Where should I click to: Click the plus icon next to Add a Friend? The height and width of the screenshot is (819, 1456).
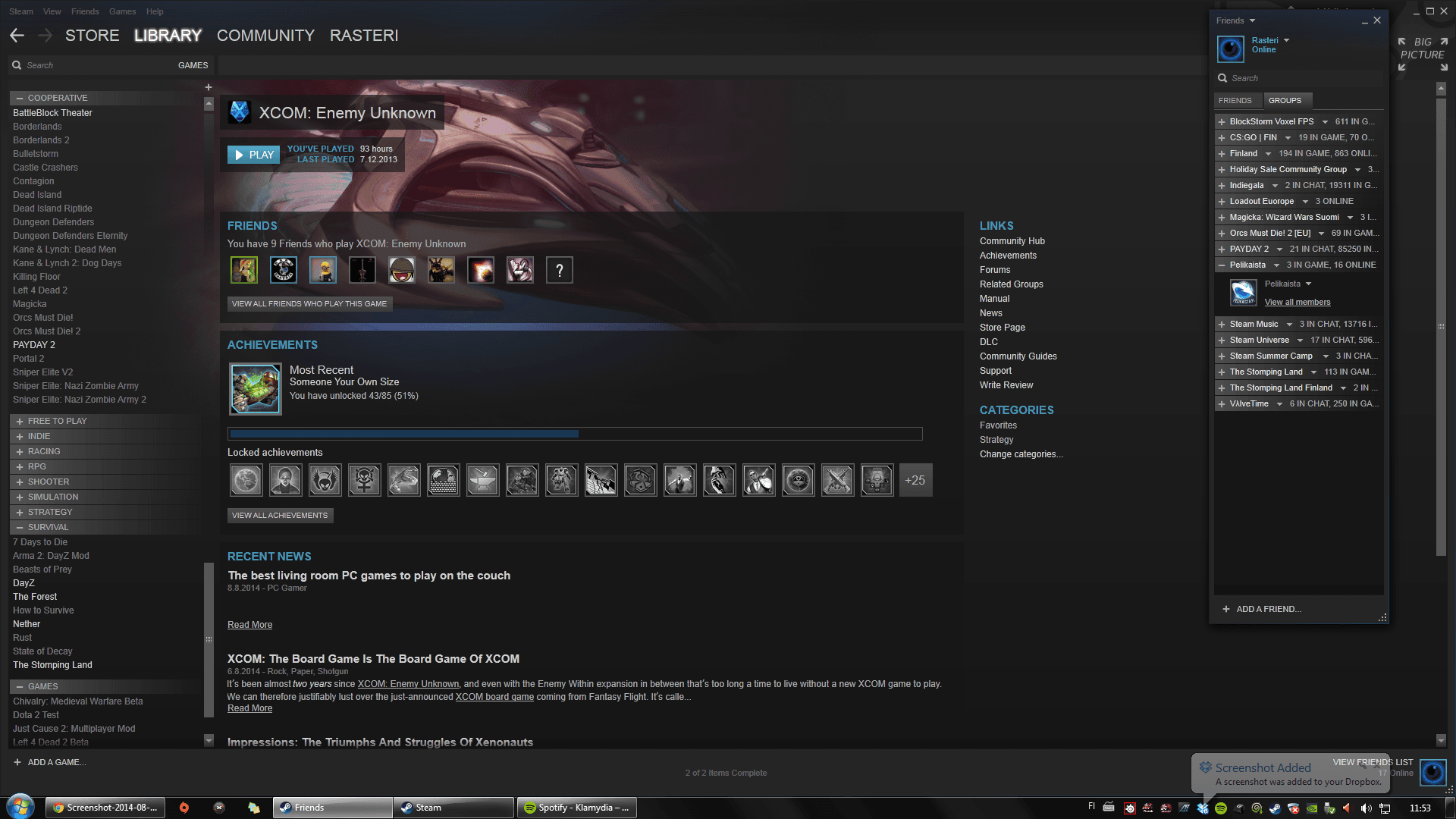[1226, 609]
